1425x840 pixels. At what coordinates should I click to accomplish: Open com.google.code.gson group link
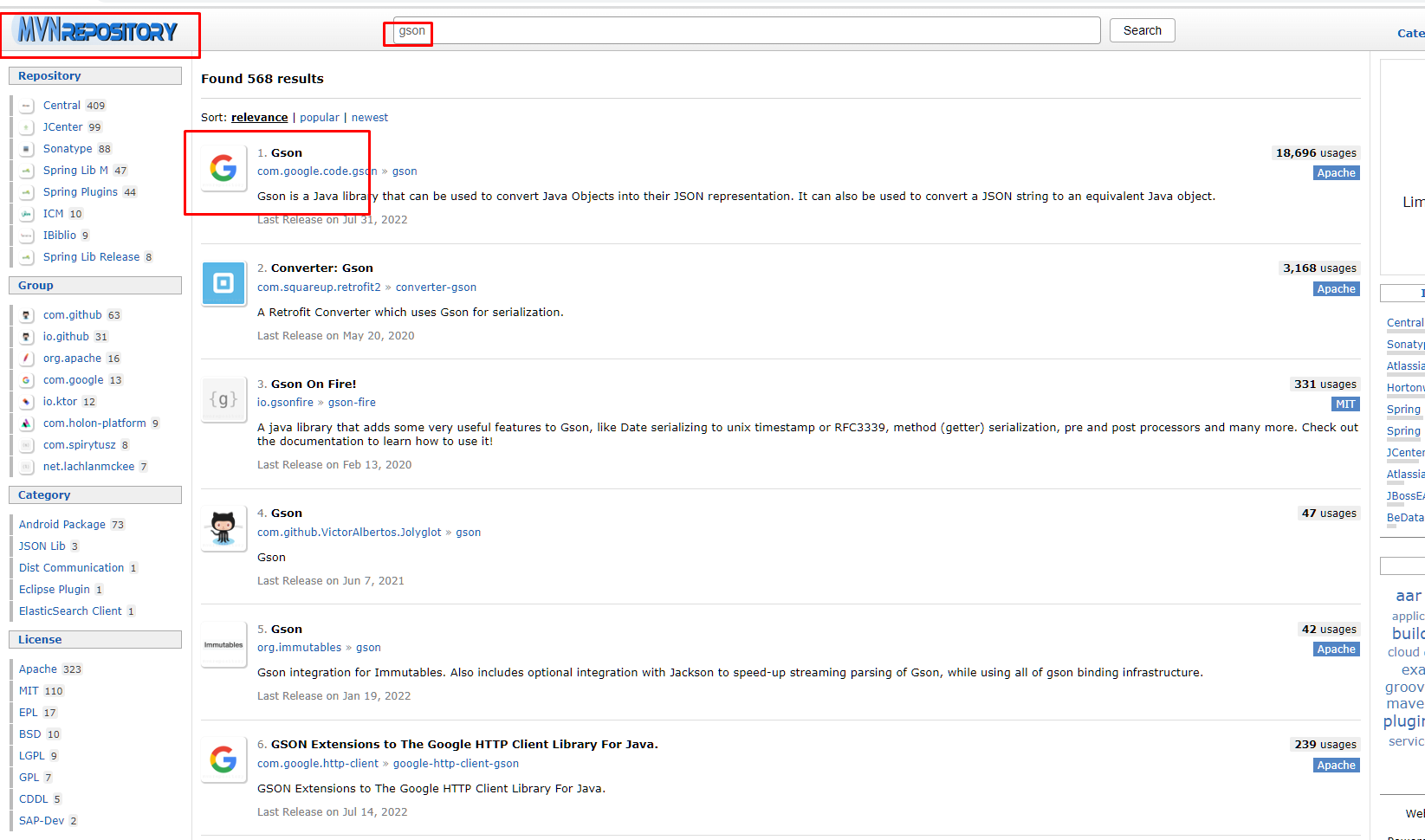[x=317, y=171]
